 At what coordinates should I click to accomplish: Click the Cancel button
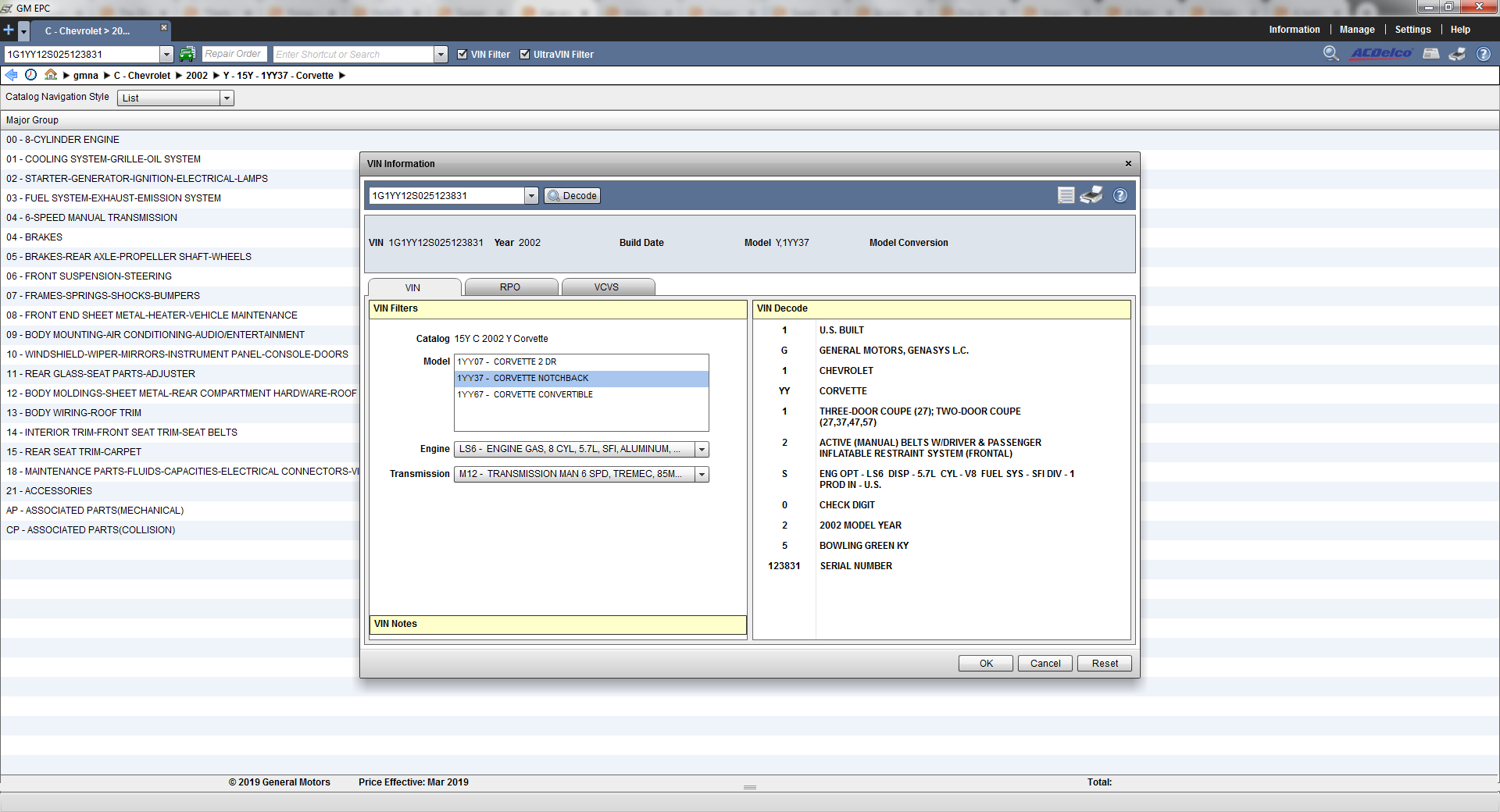[1045, 664]
